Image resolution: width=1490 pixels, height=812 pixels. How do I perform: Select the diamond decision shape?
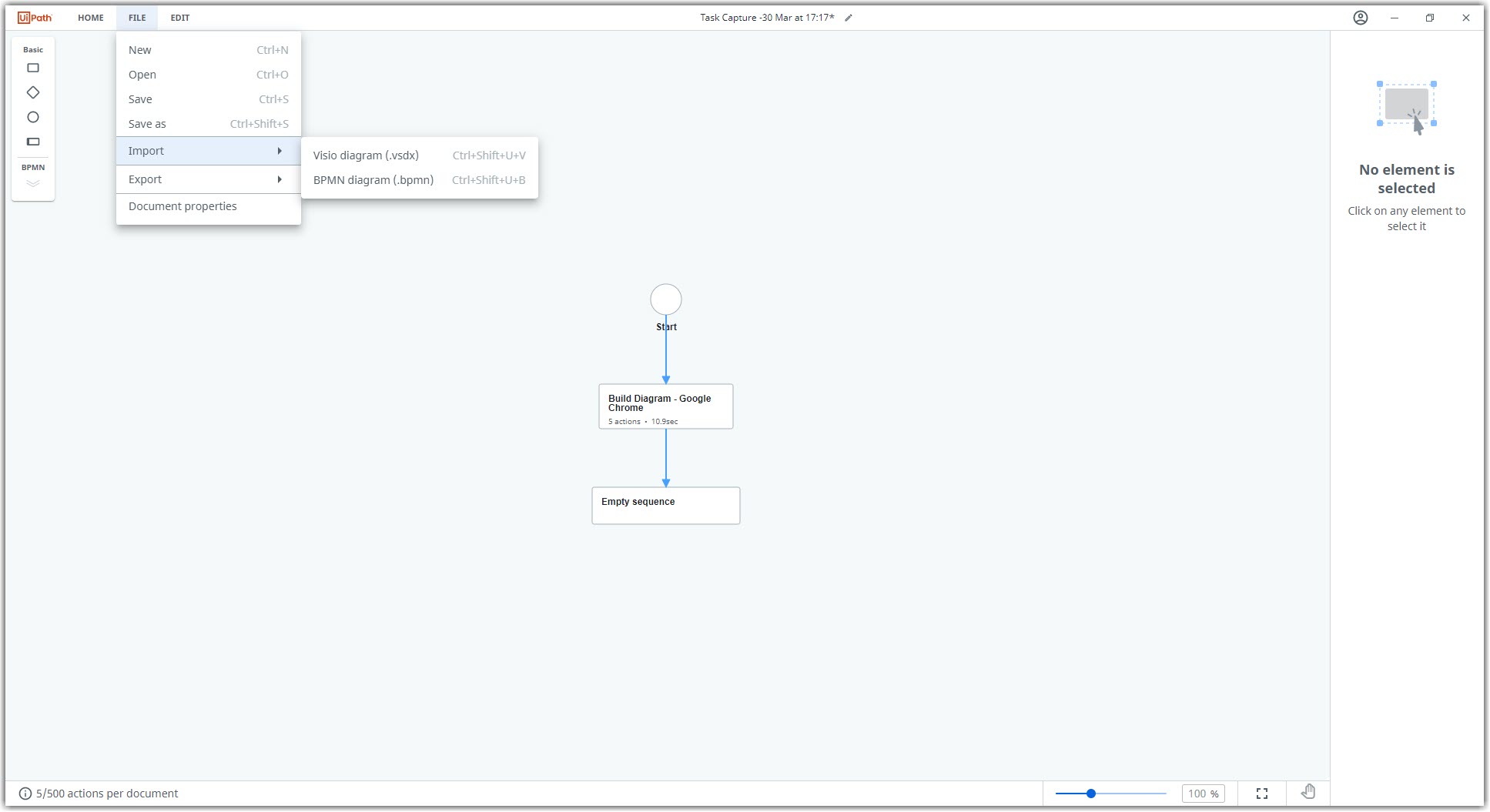click(32, 92)
